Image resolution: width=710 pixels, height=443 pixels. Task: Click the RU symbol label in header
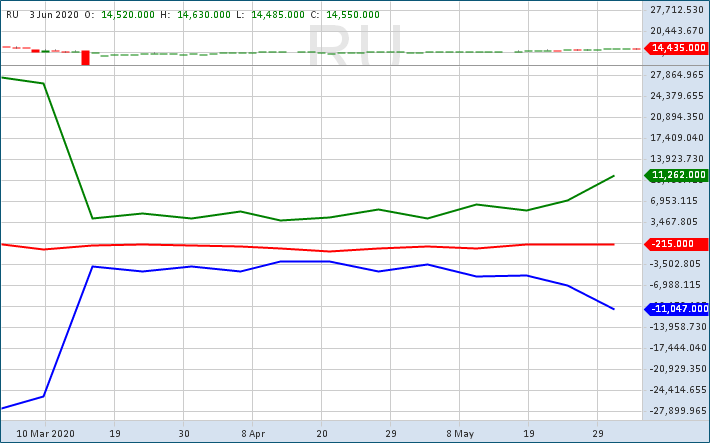12,14
